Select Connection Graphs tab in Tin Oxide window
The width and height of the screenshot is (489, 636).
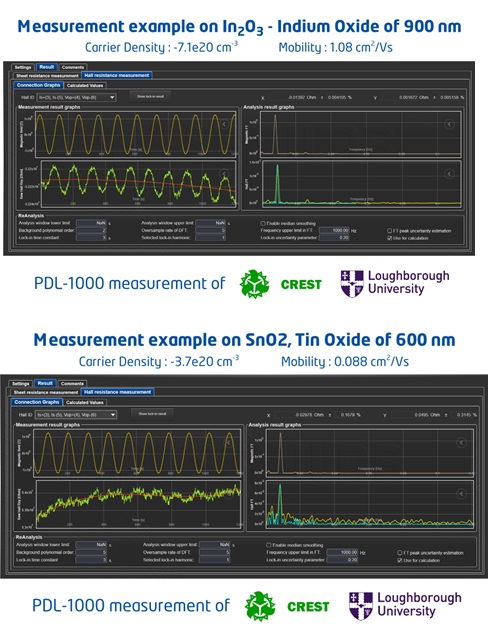point(37,402)
